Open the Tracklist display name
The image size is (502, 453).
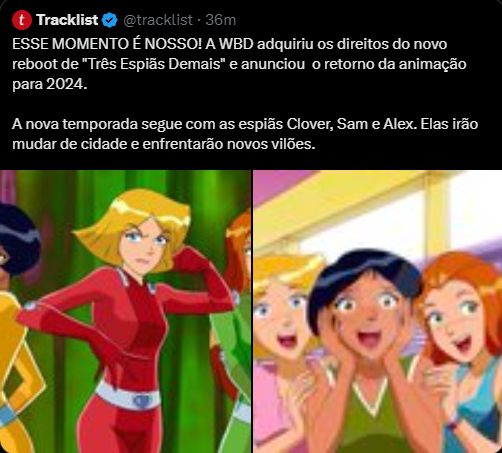[67, 20]
